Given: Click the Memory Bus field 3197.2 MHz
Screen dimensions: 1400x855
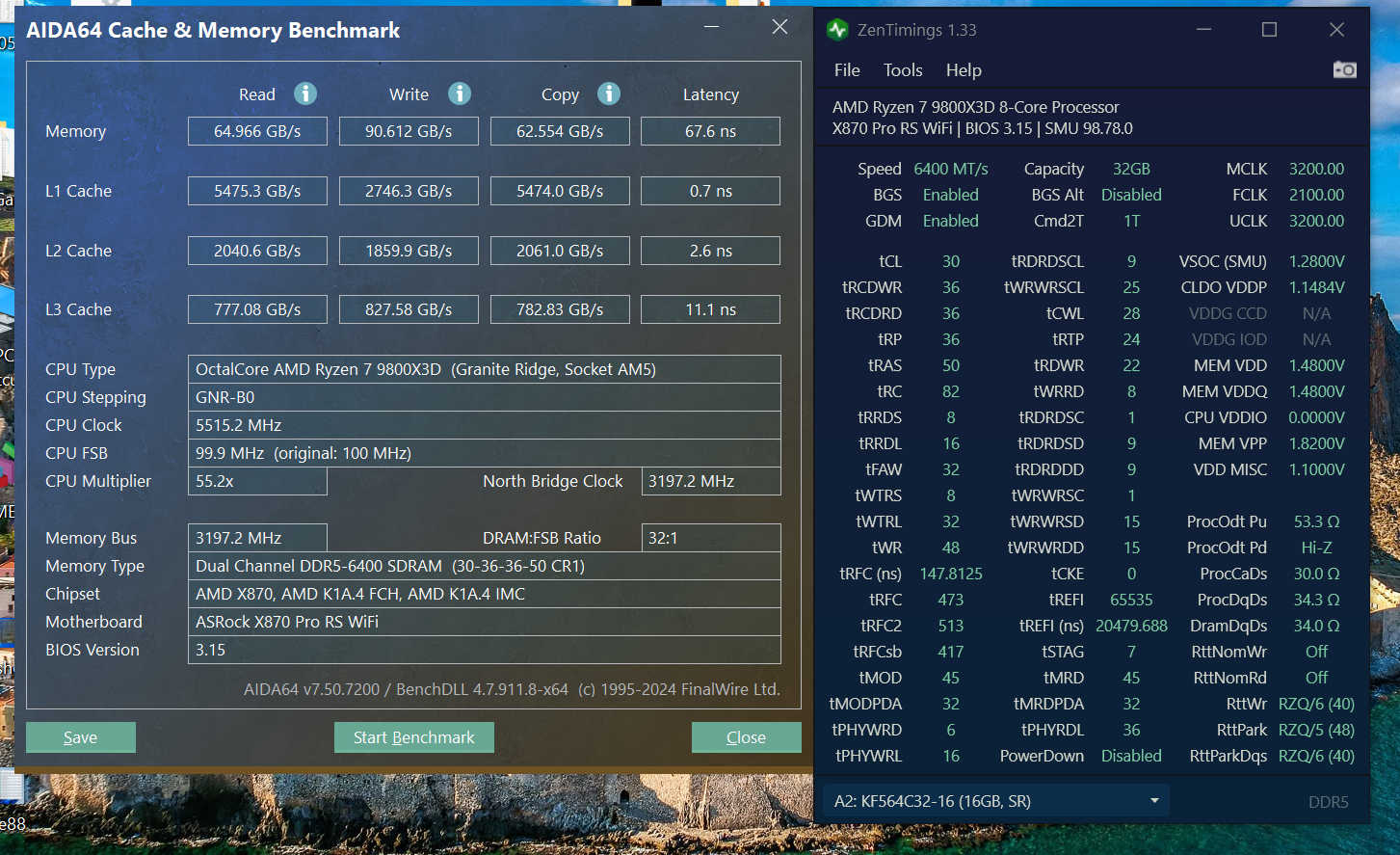Looking at the screenshot, I should pos(257,538).
